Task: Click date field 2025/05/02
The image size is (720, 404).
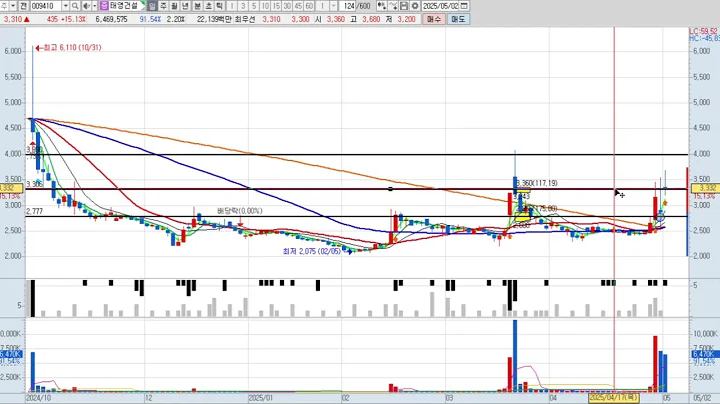Action: click(440, 6)
